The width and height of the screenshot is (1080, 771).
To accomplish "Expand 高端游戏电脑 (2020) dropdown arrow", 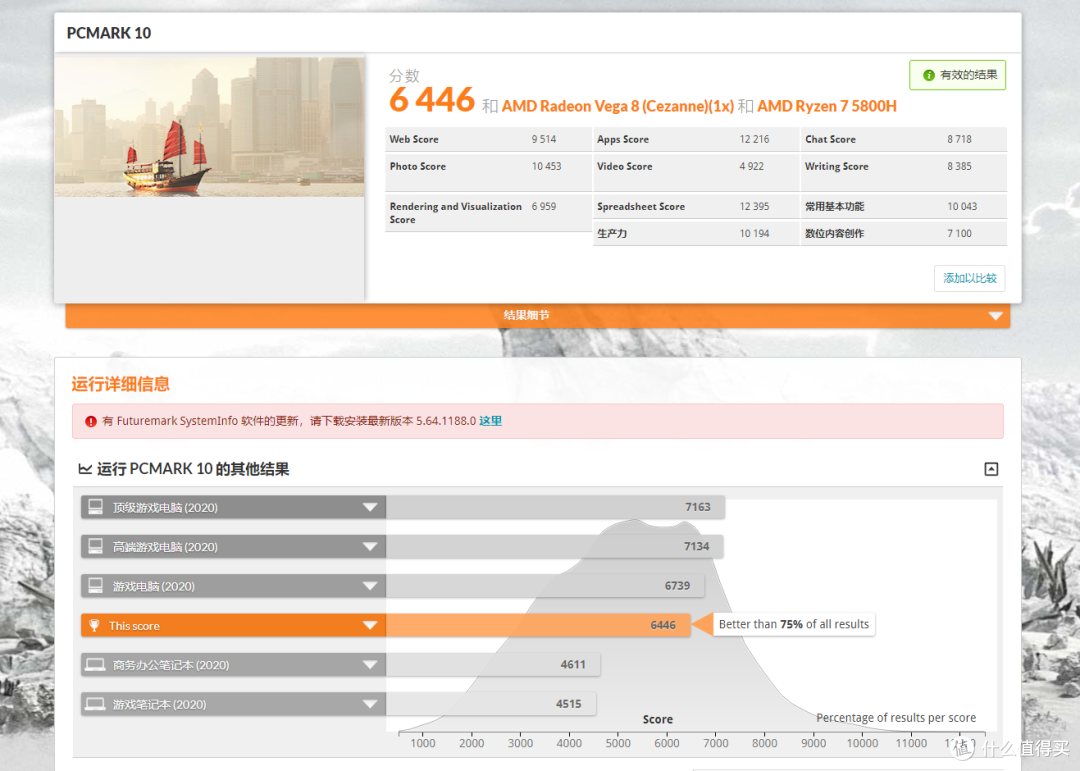I will click(370, 546).
